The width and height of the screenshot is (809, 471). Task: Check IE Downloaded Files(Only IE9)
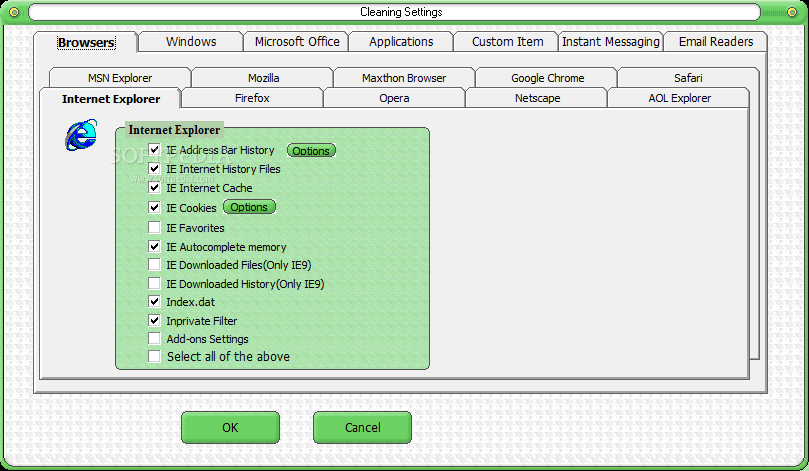pyautogui.click(x=154, y=265)
